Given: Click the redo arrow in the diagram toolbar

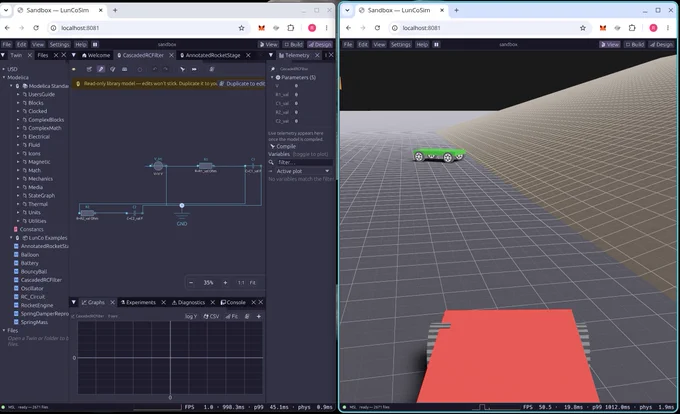Looking at the screenshot, I should [165, 69].
